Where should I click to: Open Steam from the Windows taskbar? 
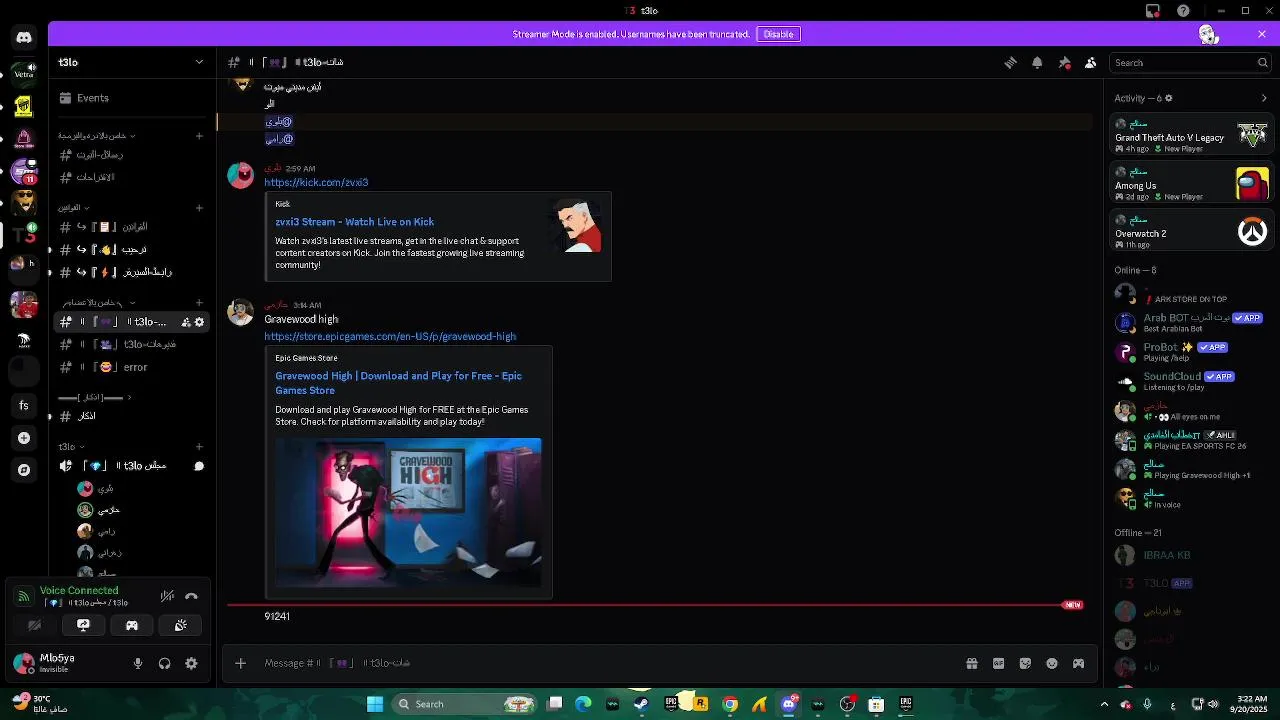tap(641, 704)
